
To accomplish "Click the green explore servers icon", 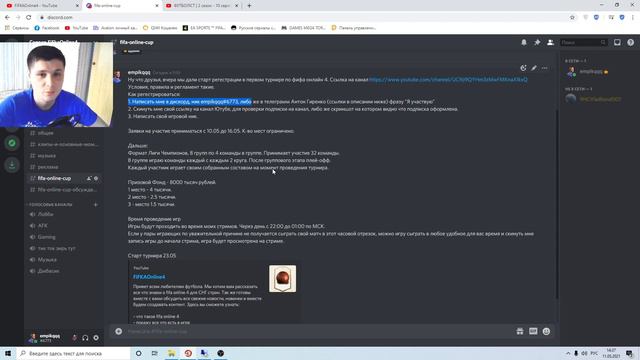I will click(x=12, y=143).
